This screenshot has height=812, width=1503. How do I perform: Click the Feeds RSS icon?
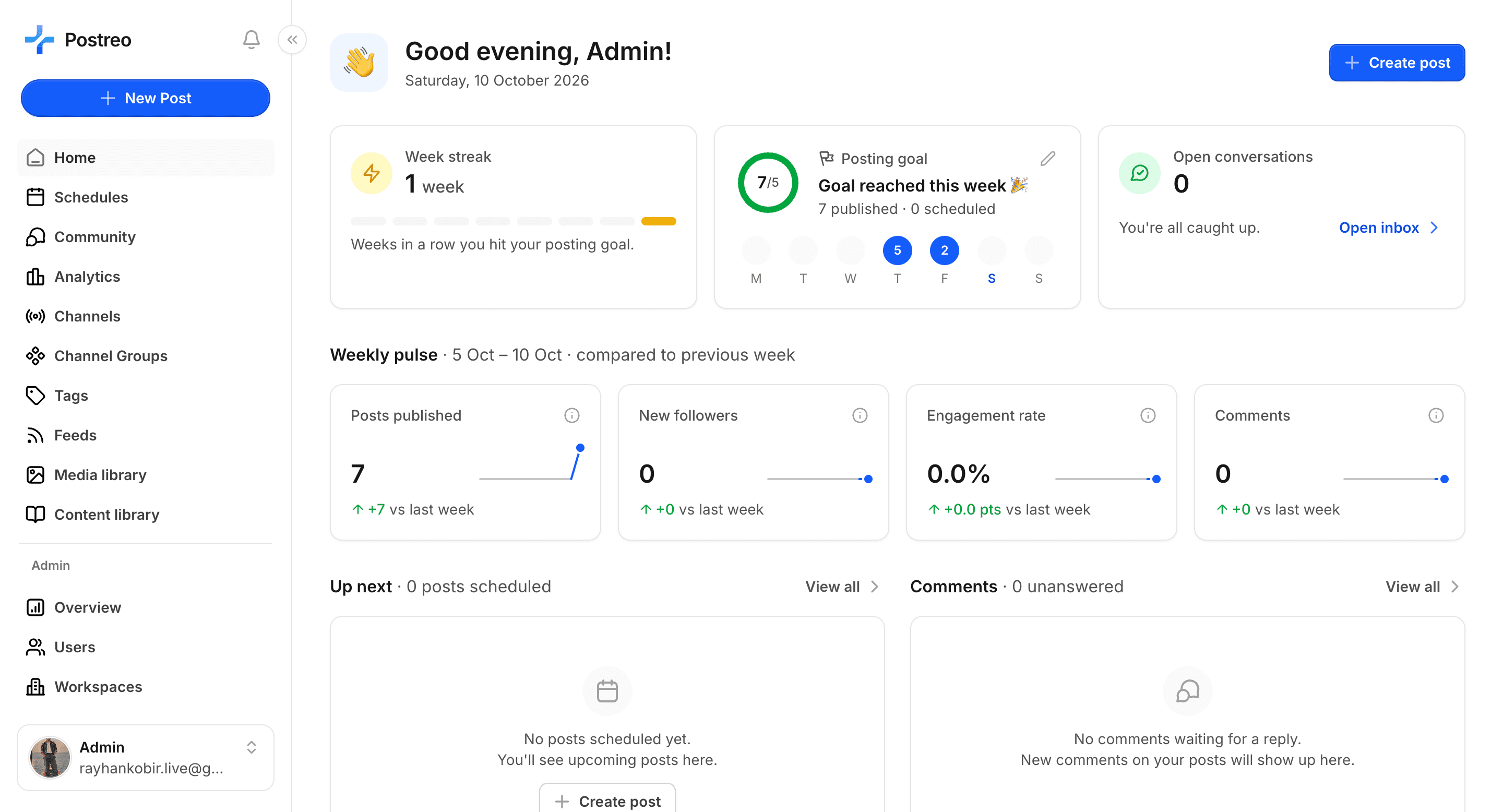coord(35,435)
